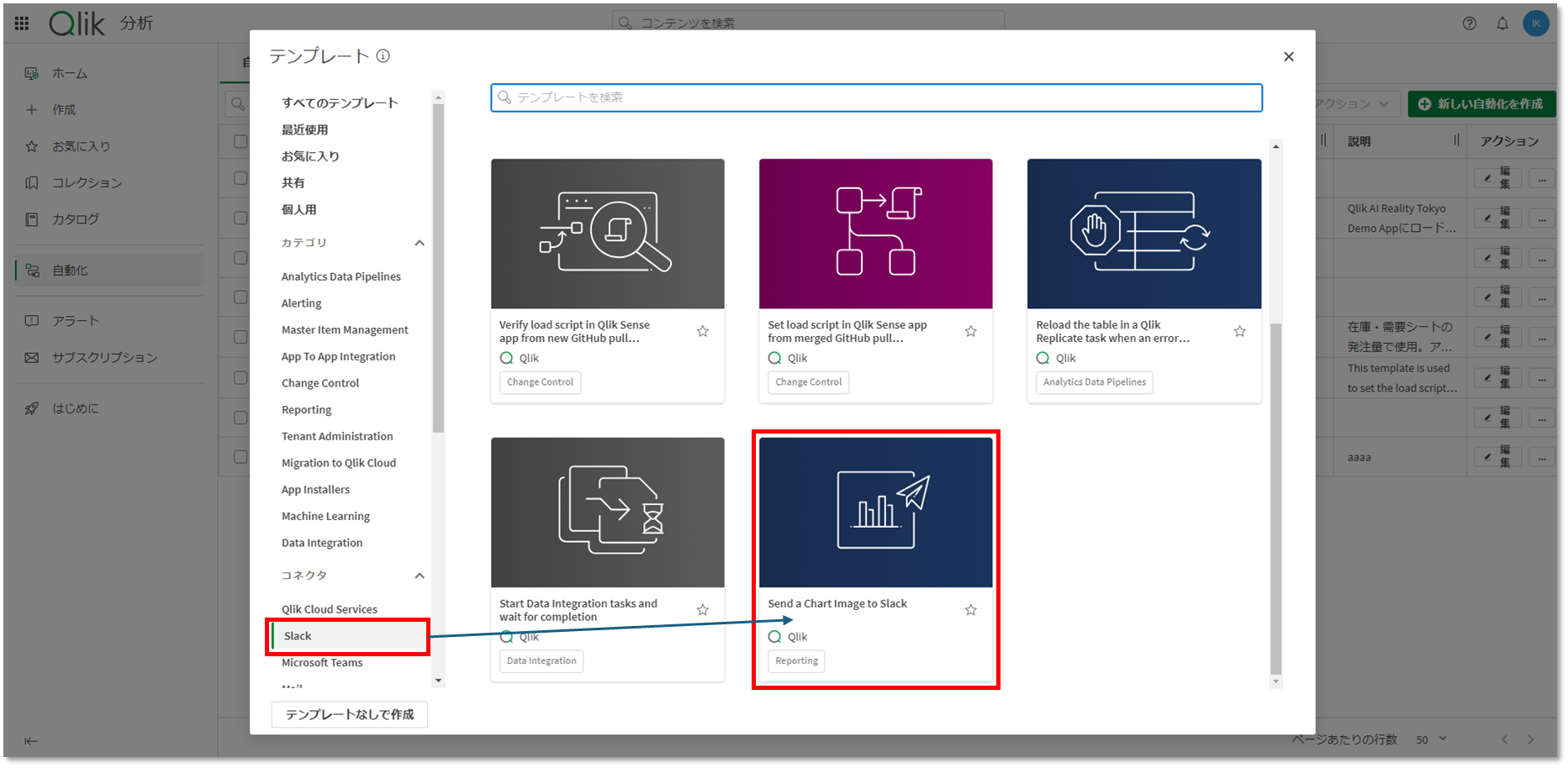
Task: Favorite the Reload the table template star
Action: click(1239, 331)
